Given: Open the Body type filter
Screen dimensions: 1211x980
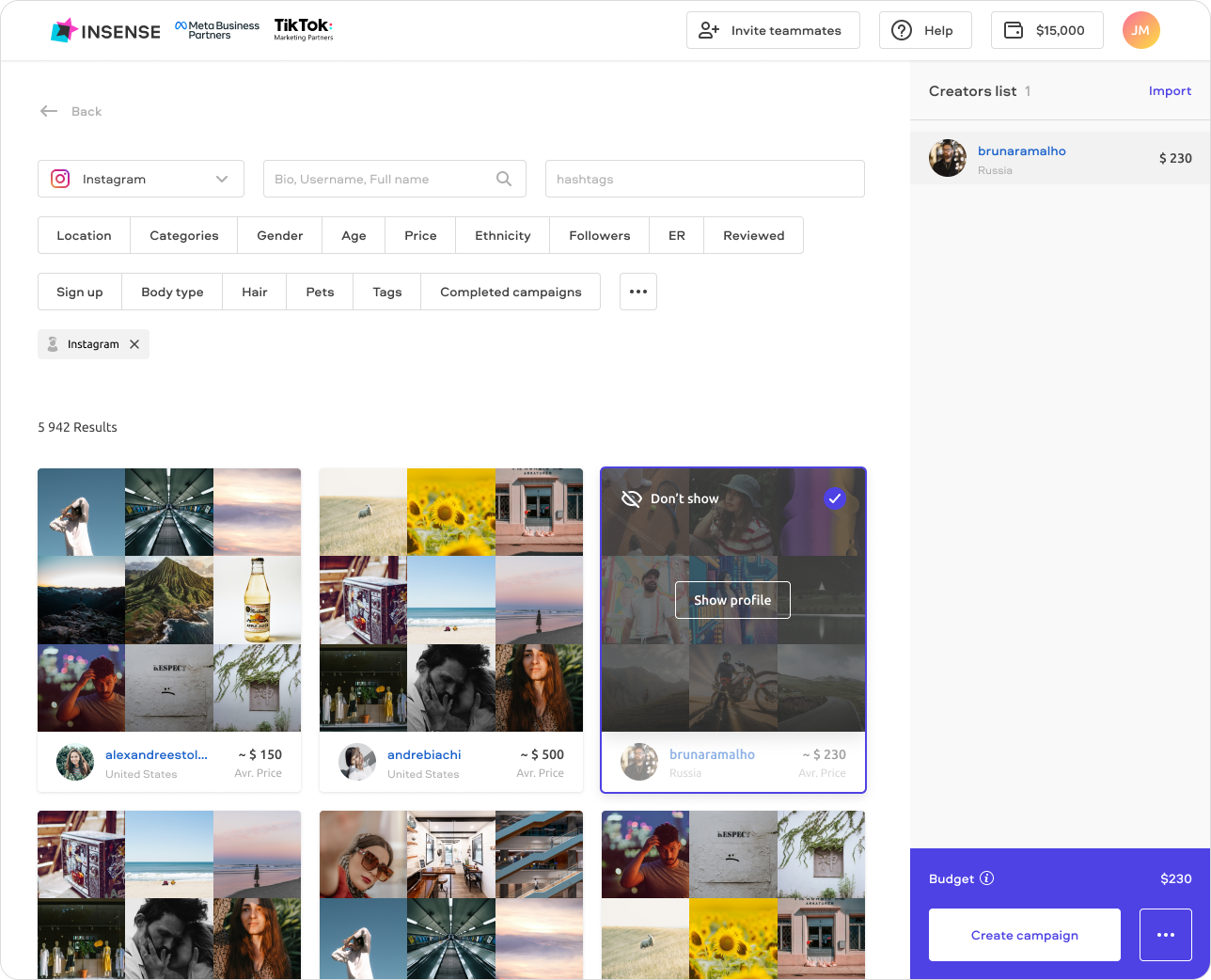Looking at the screenshot, I should pos(172,292).
